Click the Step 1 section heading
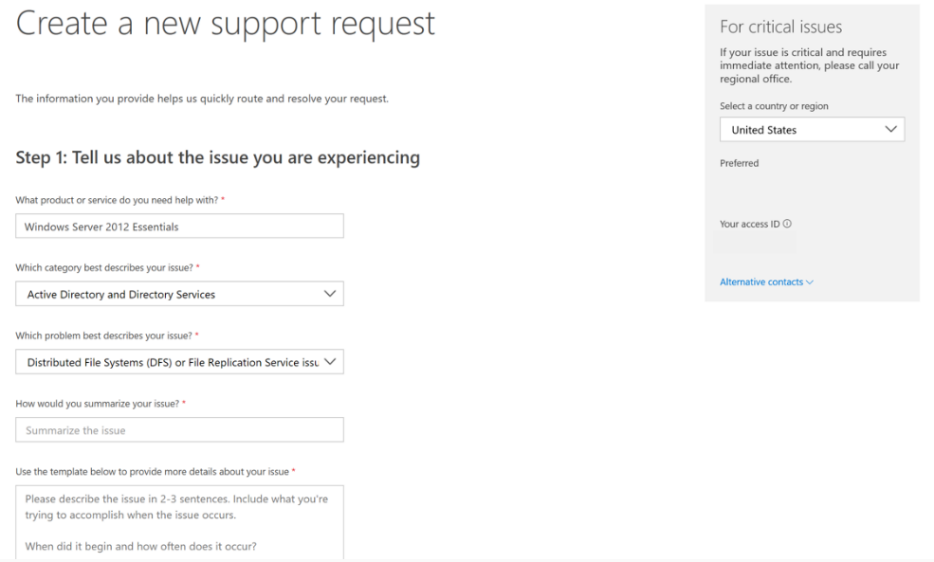The image size is (934, 562). coord(218,158)
